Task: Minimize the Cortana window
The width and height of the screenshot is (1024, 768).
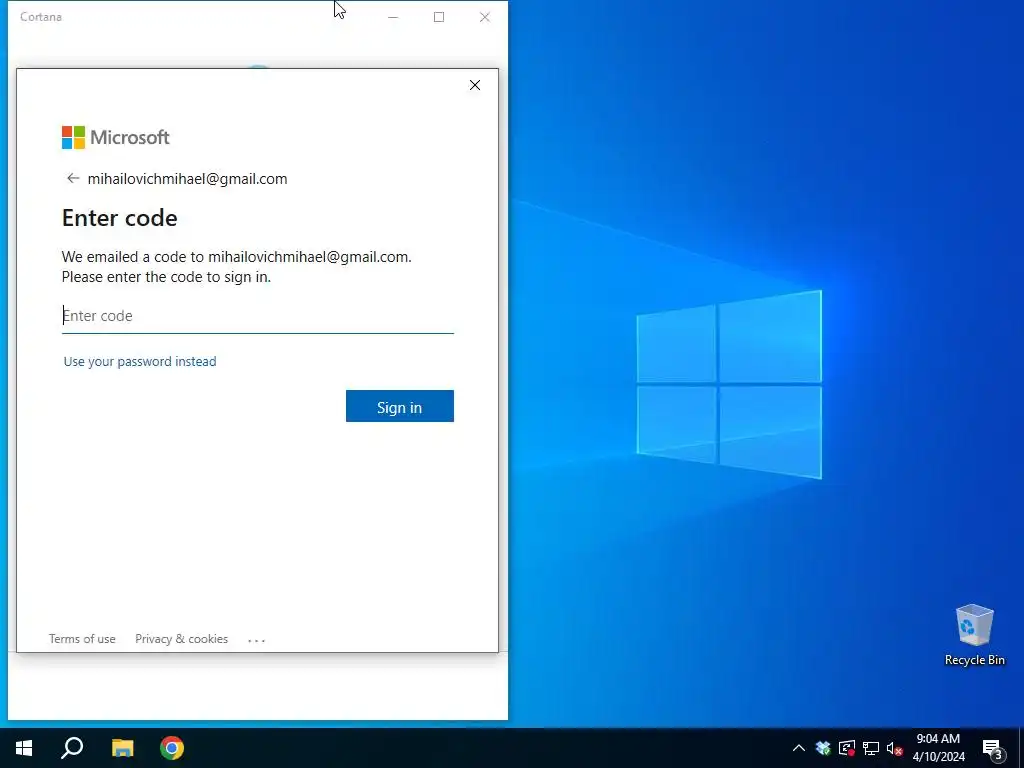Action: pos(392,17)
